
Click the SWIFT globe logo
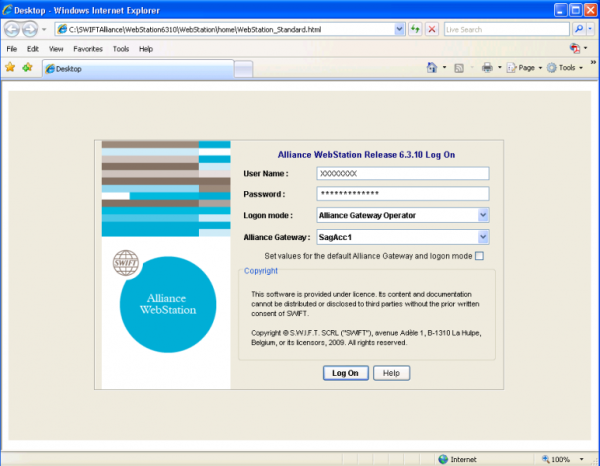126,263
